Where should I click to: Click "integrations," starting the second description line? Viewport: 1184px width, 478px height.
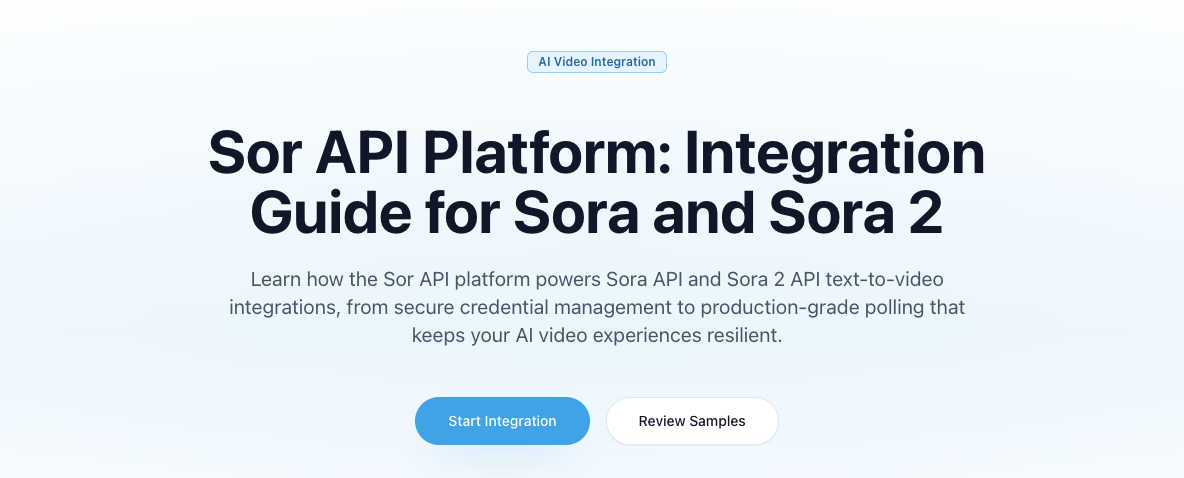tap(285, 307)
